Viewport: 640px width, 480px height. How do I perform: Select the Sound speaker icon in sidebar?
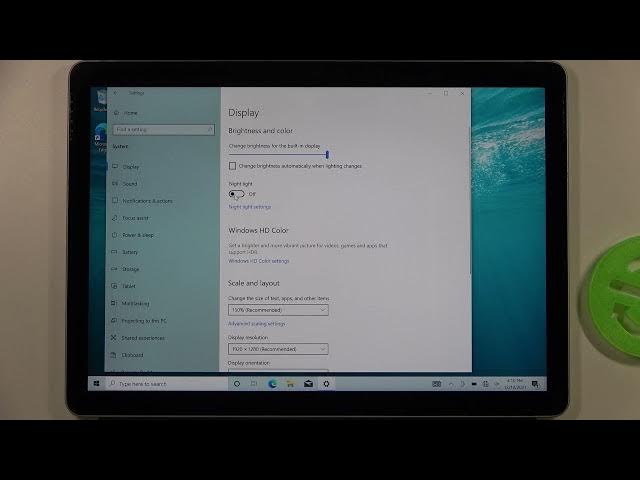click(x=115, y=184)
